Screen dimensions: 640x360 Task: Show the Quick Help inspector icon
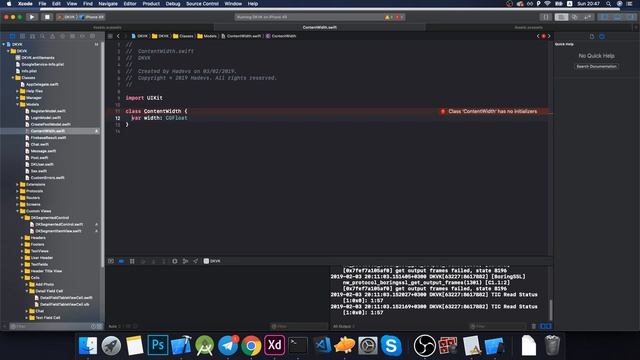point(602,36)
